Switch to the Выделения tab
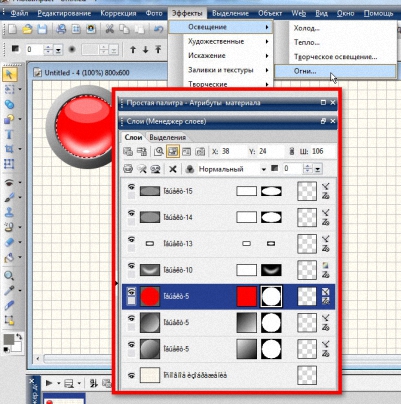401x404 pixels. pos(168,137)
